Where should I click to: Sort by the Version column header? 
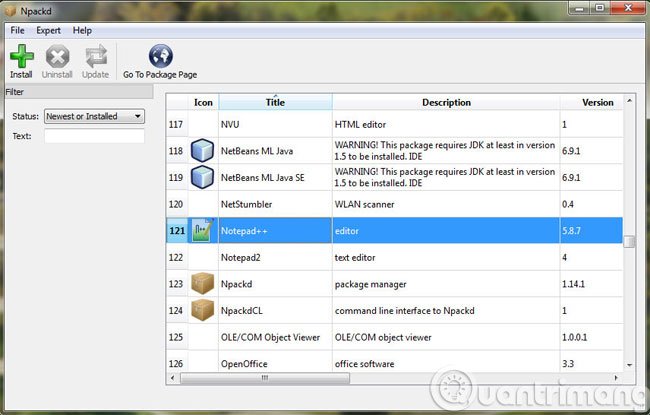coord(597,102)
